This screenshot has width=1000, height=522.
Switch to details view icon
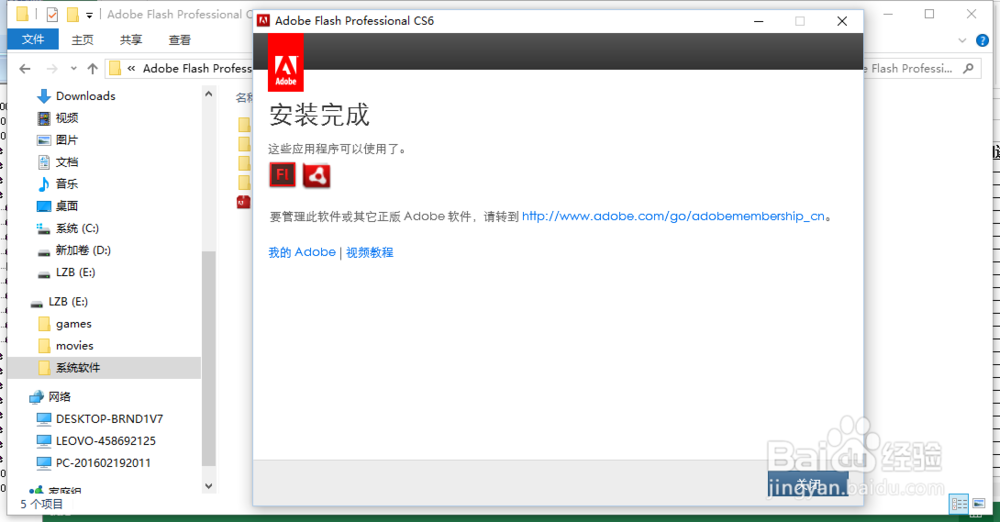pyautogui.click(x=959, y=504)
